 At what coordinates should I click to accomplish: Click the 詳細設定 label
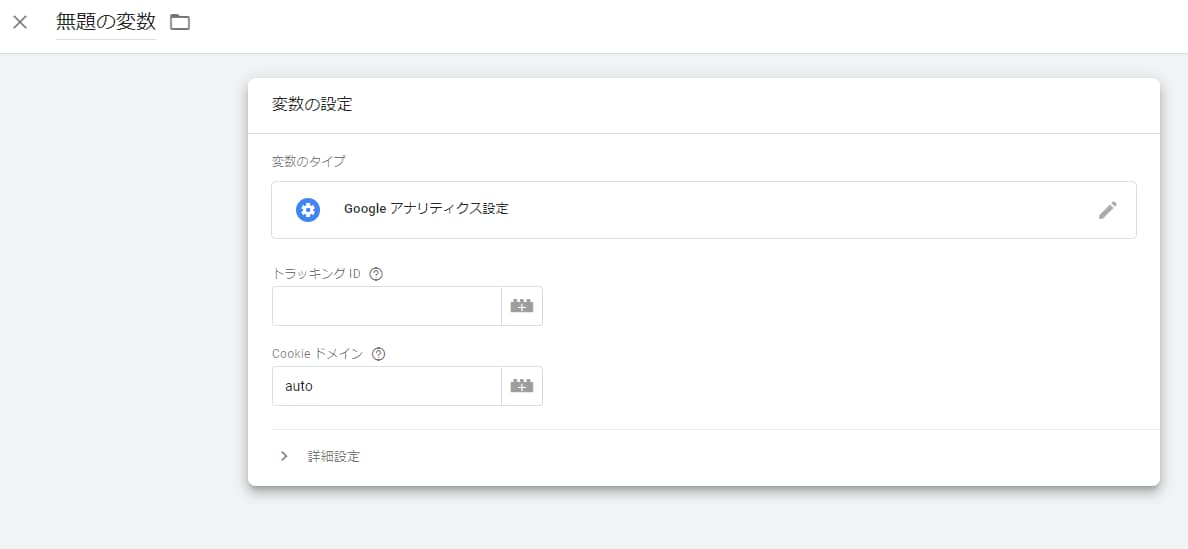(x=334, y=457)
